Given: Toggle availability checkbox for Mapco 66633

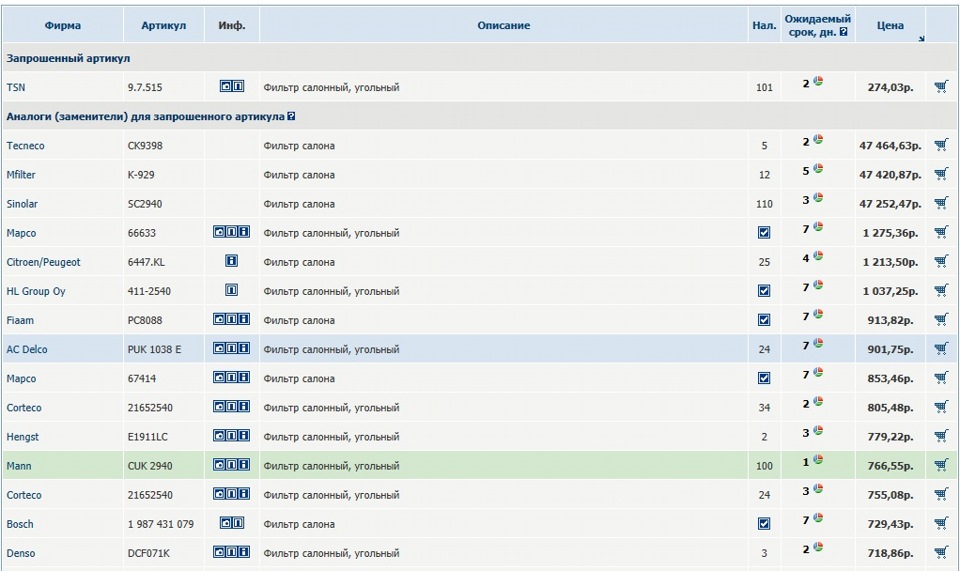Looking at the screenshot, I should (x=764, y=233).
